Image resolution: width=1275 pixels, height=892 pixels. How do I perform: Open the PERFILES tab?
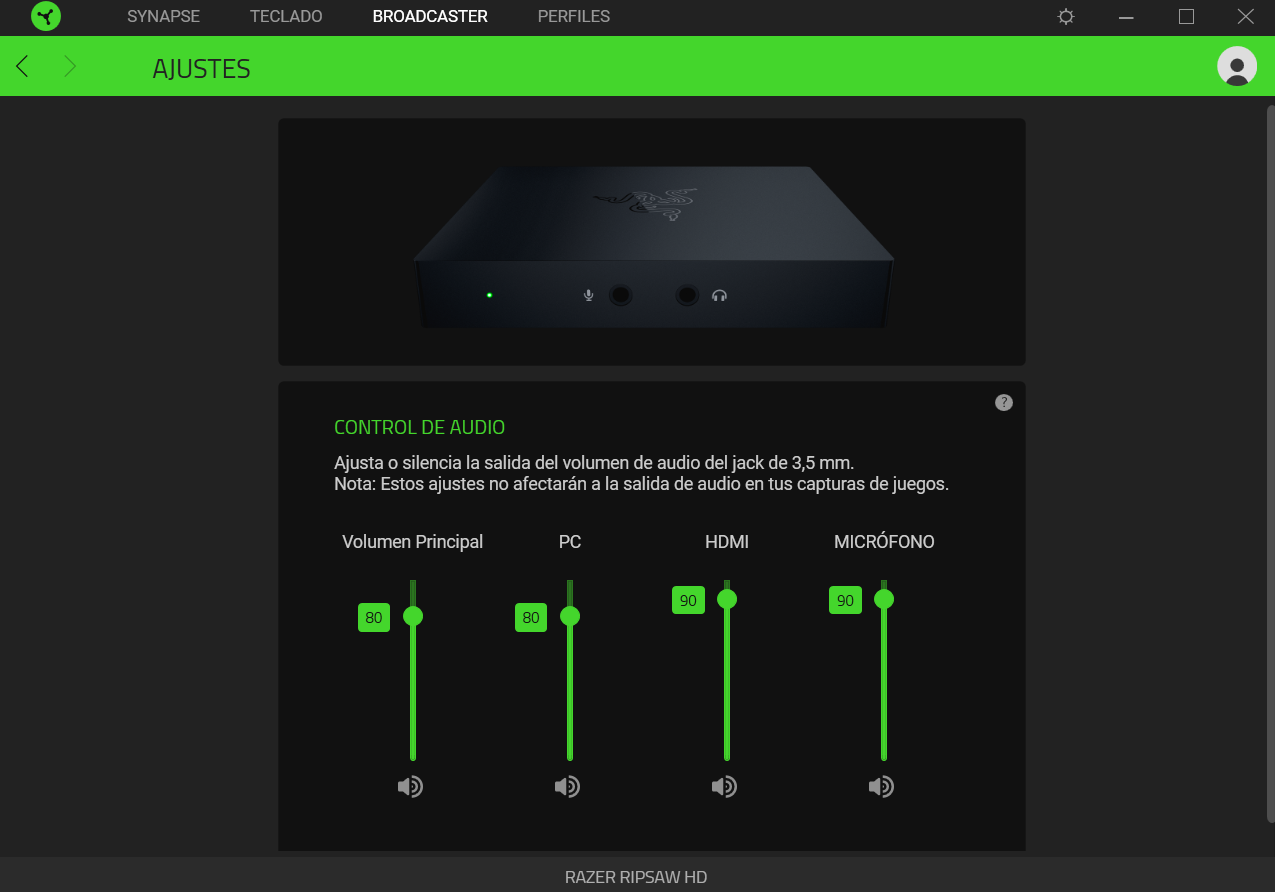coord(574,17)
